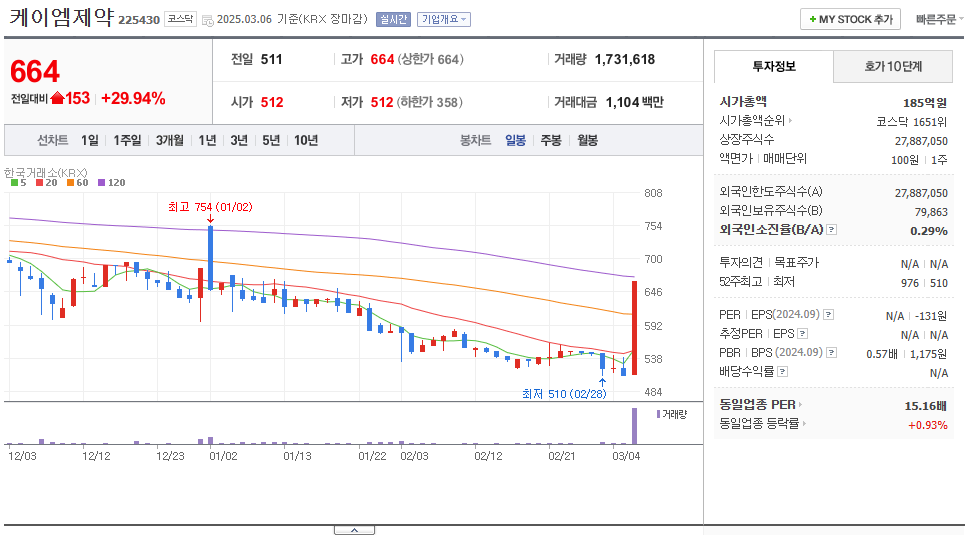Switch to the 투자정보 tab
This screenshot has width=965, height=535.
coord(774,66)
